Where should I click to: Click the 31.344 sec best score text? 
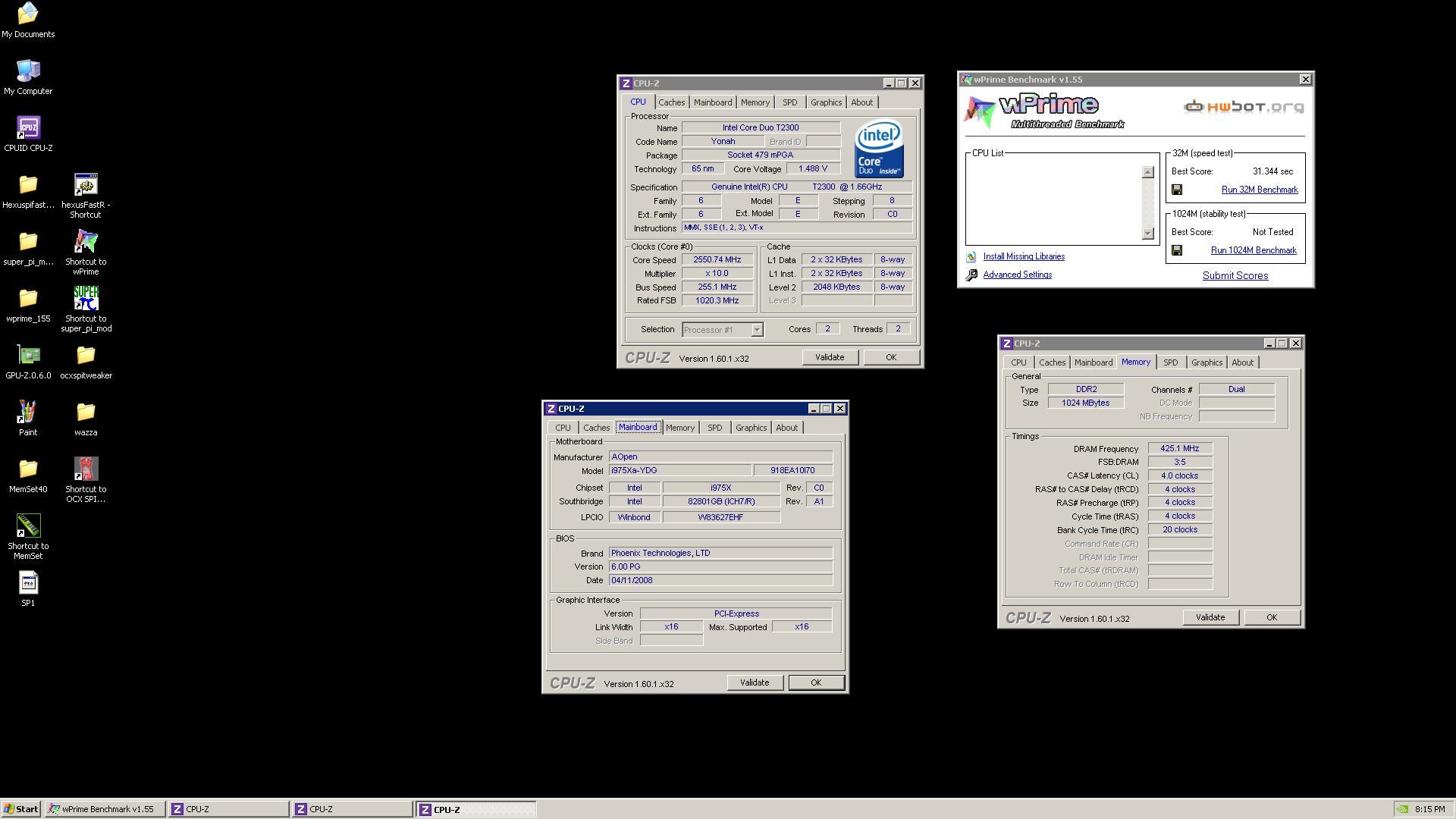(1272, 171)
